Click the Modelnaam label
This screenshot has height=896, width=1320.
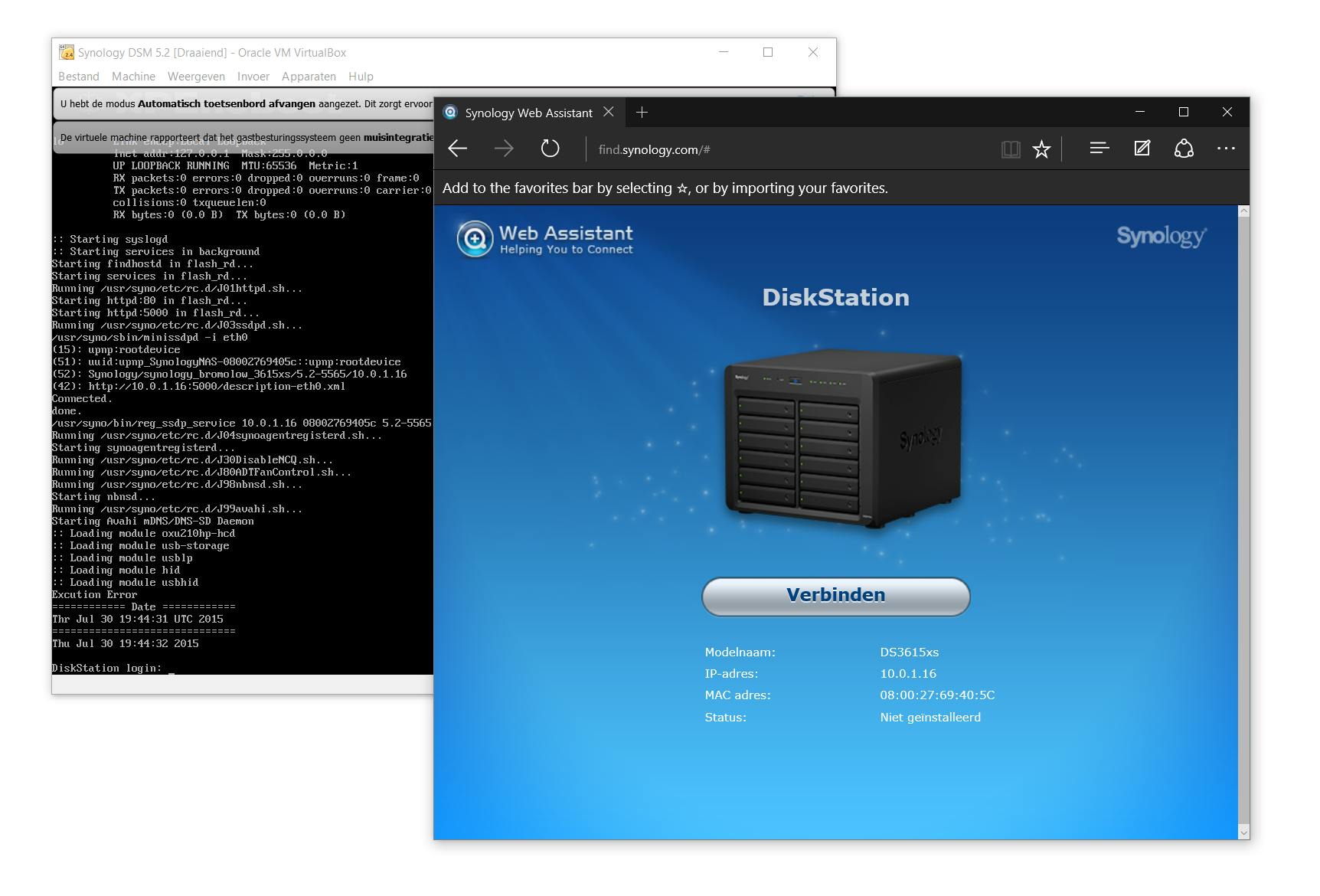point(740,652)
